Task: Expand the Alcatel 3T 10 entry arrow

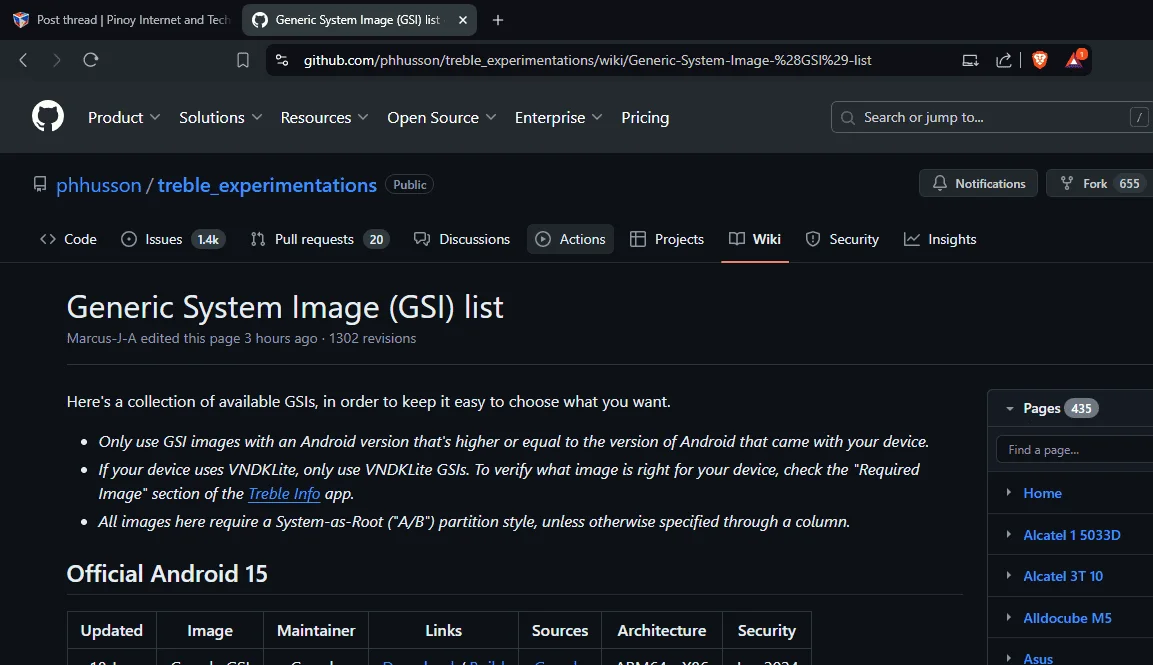Action: tap(1009, 575)
